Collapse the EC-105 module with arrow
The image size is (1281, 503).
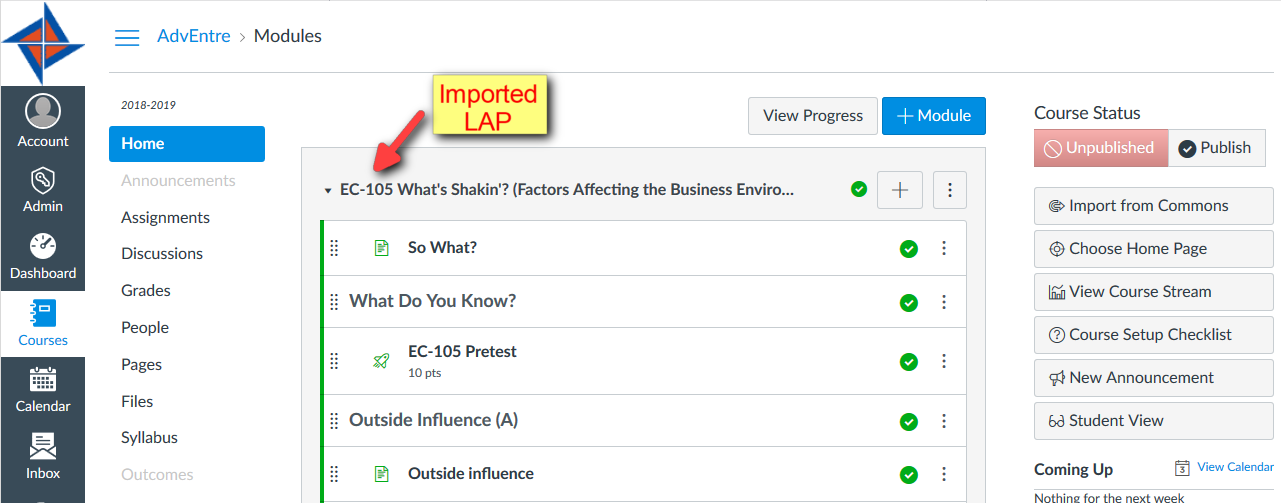(327, 190)
